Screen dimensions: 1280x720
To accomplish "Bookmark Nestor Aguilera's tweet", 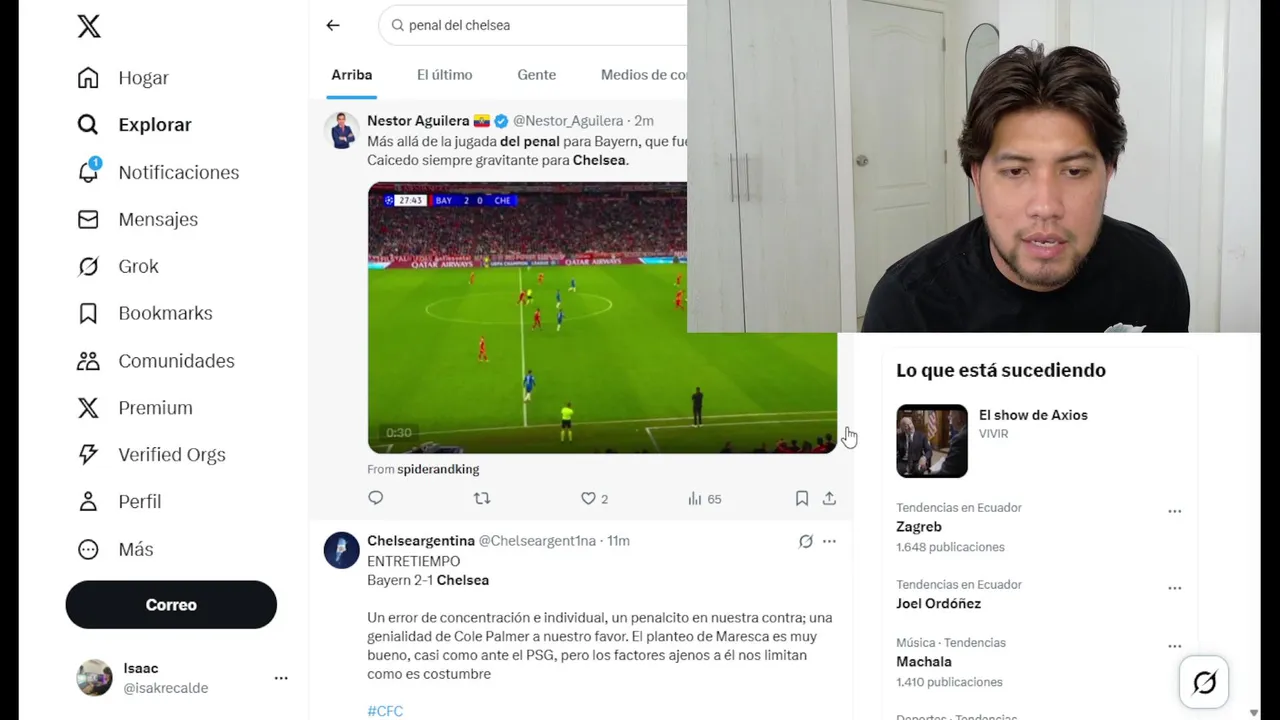I will coord(801,498).
